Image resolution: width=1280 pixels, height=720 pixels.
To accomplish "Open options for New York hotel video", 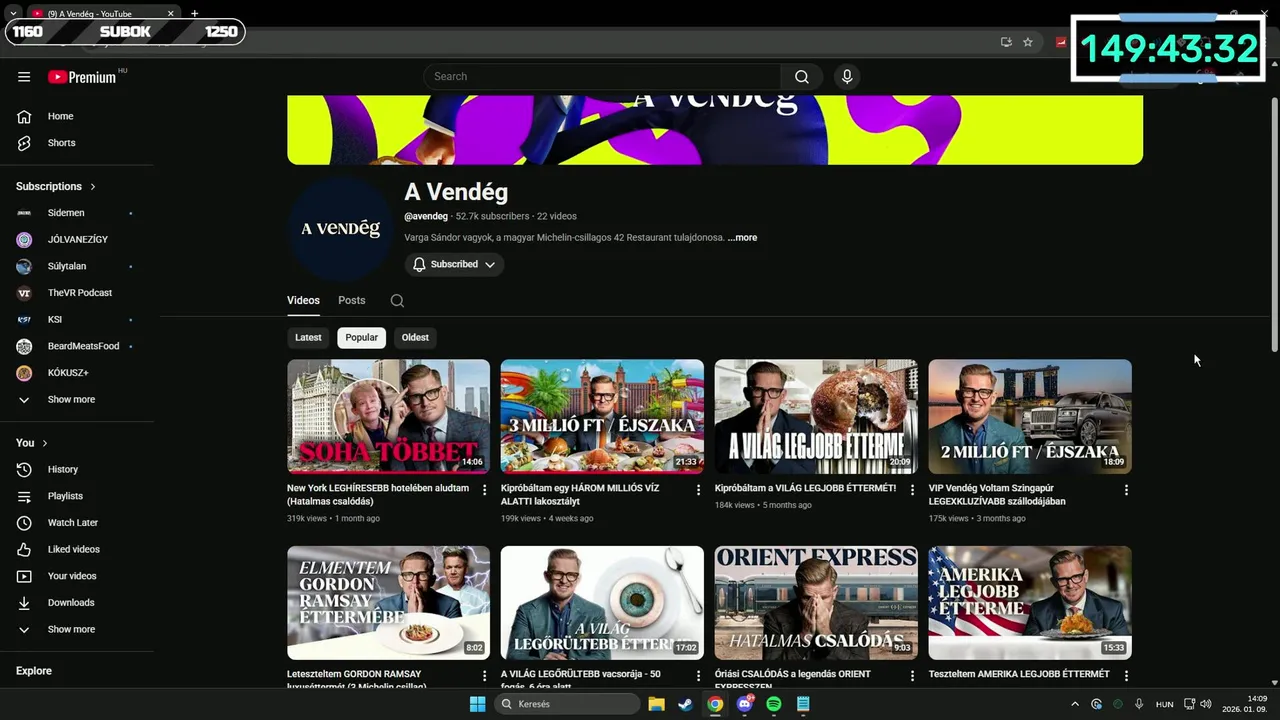I will [x=485, y=490].
